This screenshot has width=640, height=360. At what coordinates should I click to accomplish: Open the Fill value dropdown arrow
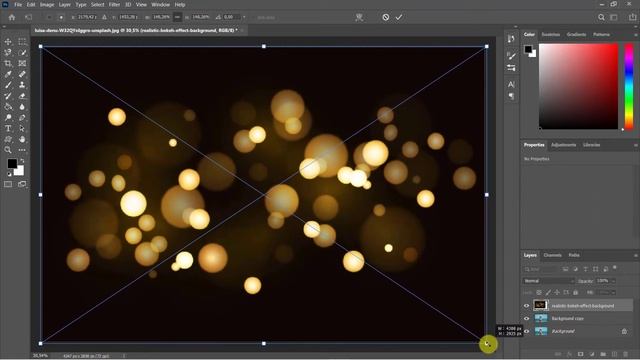613,293
